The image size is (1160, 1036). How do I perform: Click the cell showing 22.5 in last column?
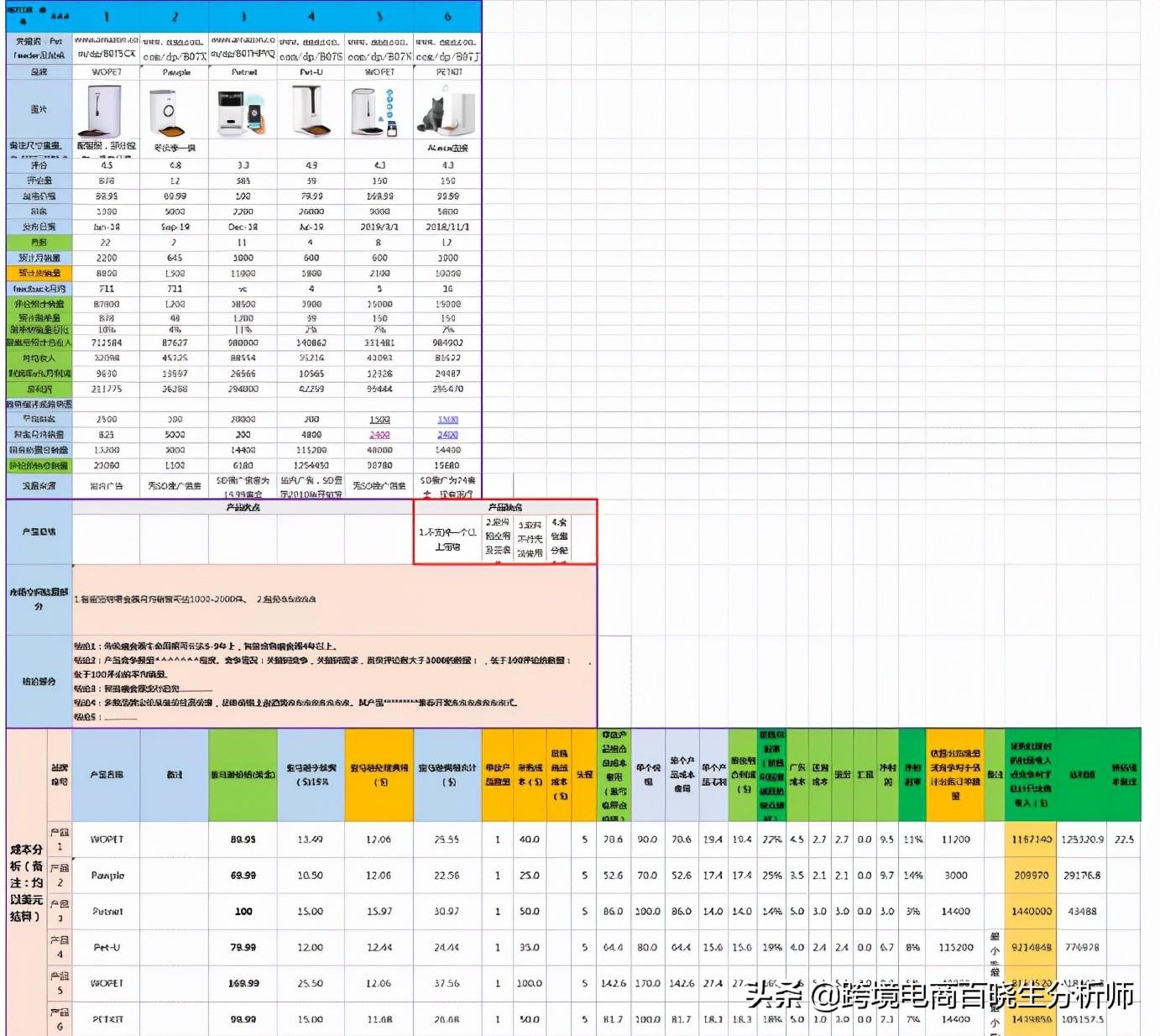(1125, 840)
